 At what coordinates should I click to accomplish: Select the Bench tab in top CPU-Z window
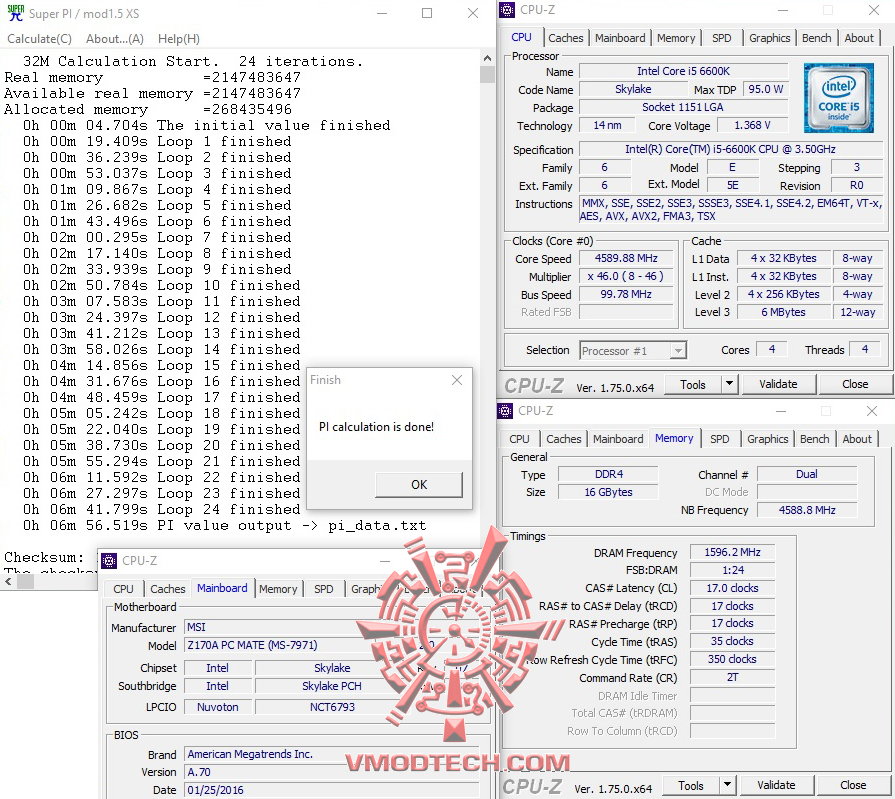[x=816, y=38]
